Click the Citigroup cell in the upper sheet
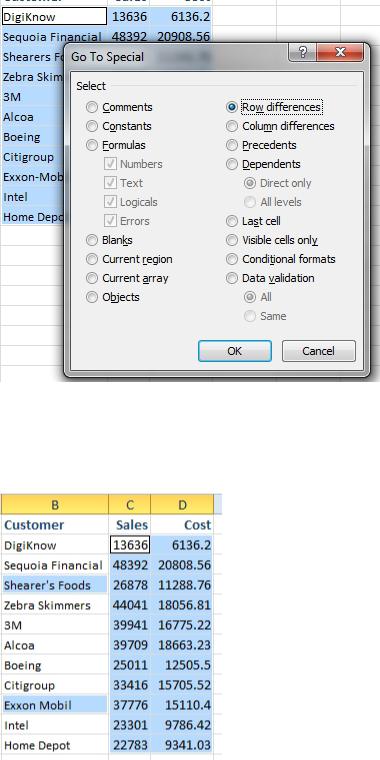 32,157
